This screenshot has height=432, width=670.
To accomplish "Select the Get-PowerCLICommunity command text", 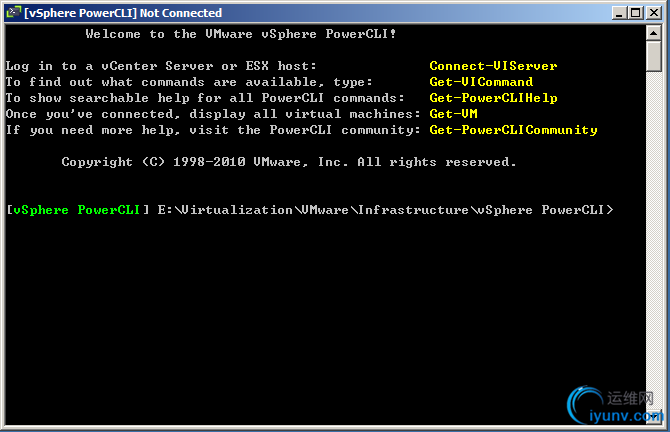I will 513,130.
